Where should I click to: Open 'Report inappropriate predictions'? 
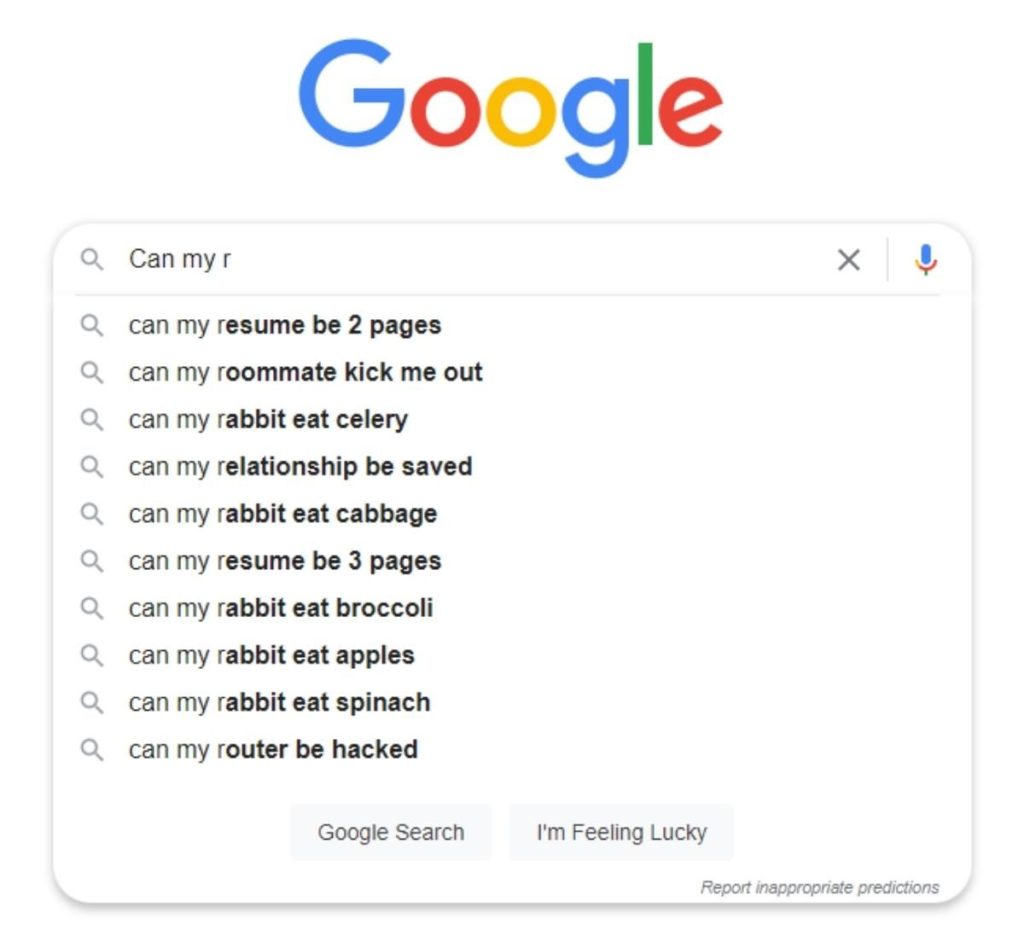click(x=820, y=887)
